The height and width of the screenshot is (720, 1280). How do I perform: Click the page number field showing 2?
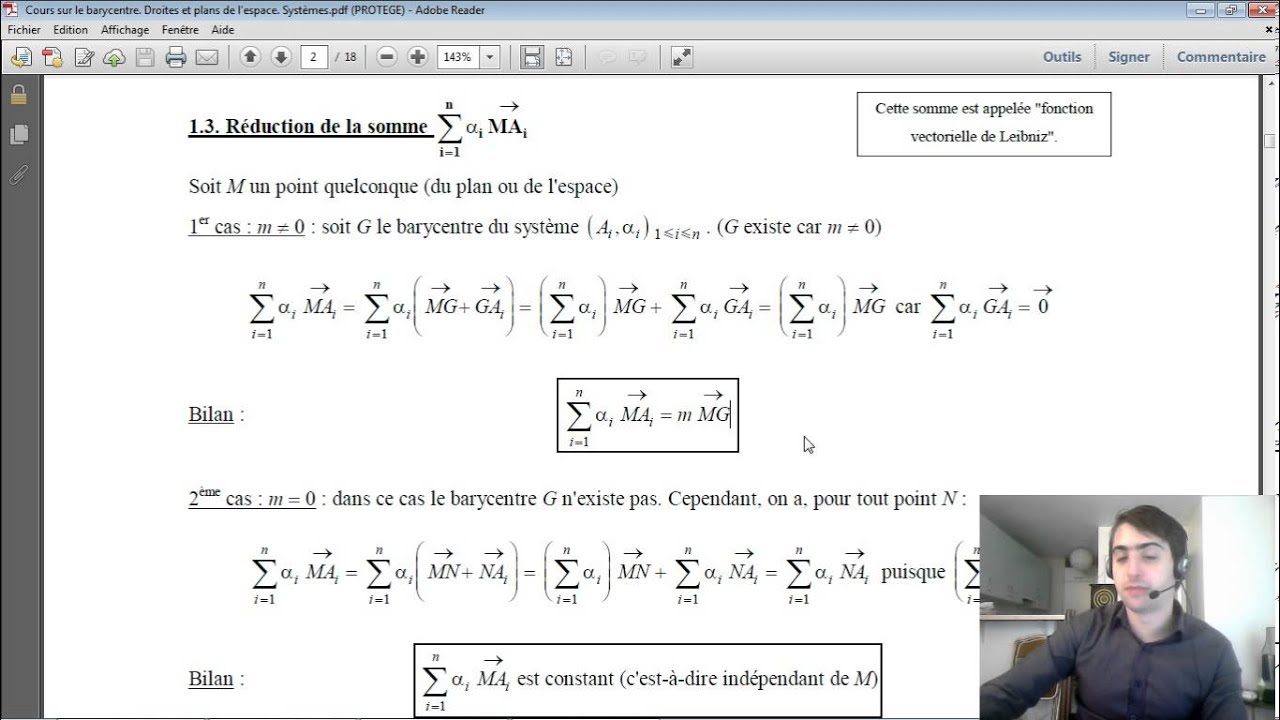314,57
